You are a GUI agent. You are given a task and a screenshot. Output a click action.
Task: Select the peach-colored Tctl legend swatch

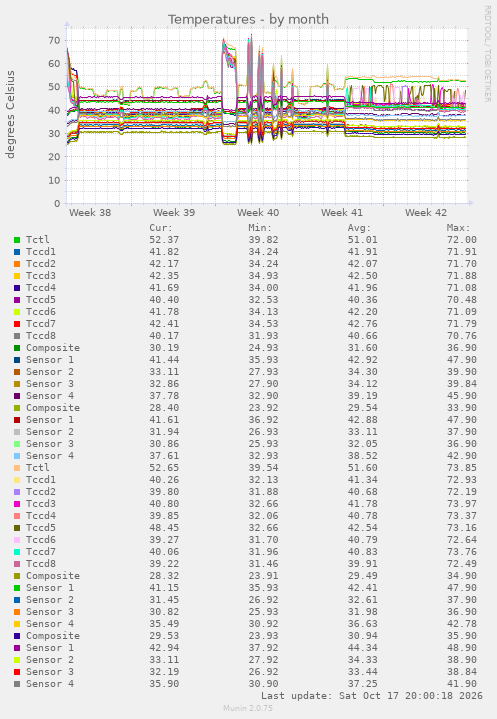pos(17,468)
